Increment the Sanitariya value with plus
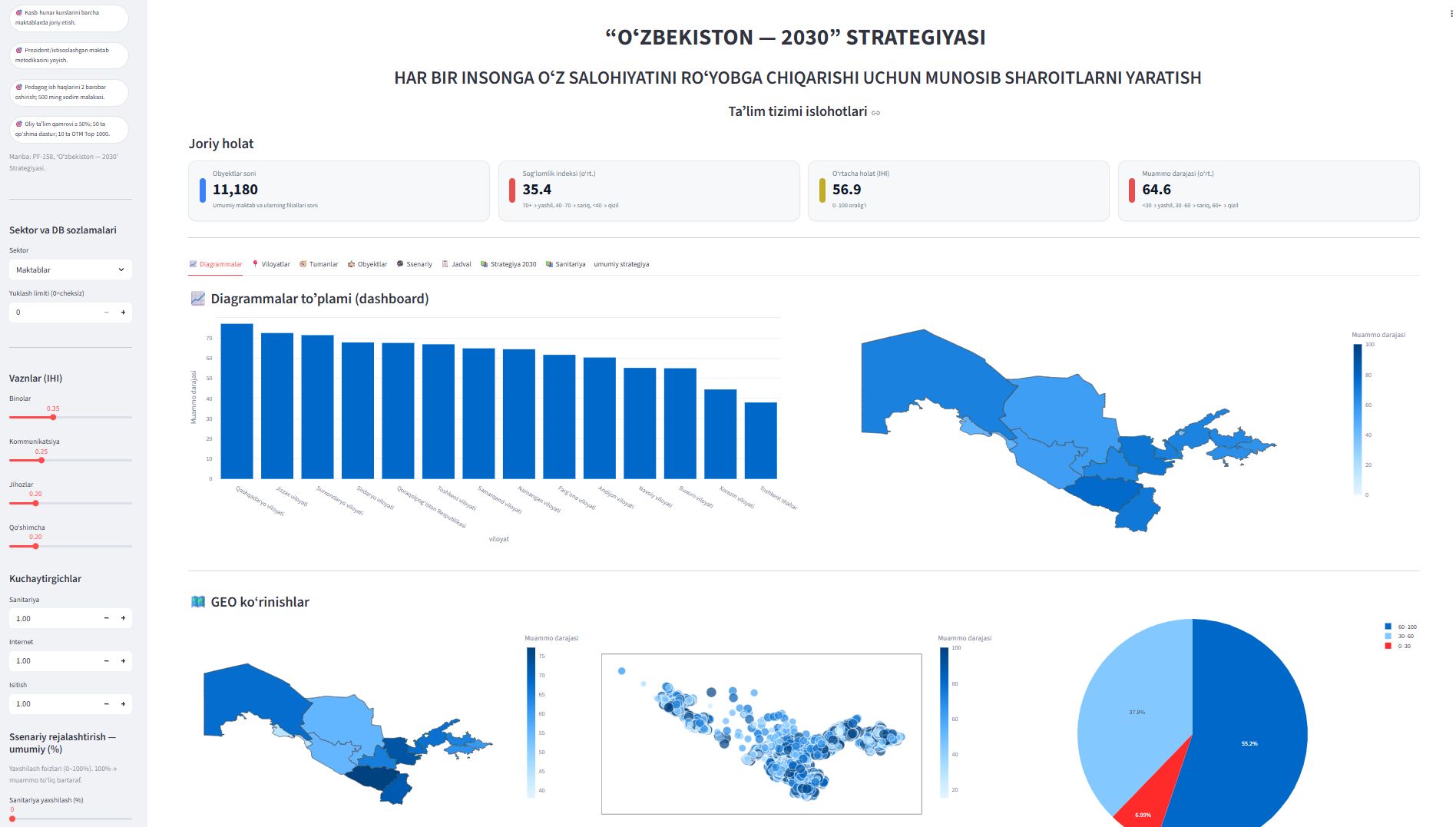1456x827 pixels. click(123, 618)
